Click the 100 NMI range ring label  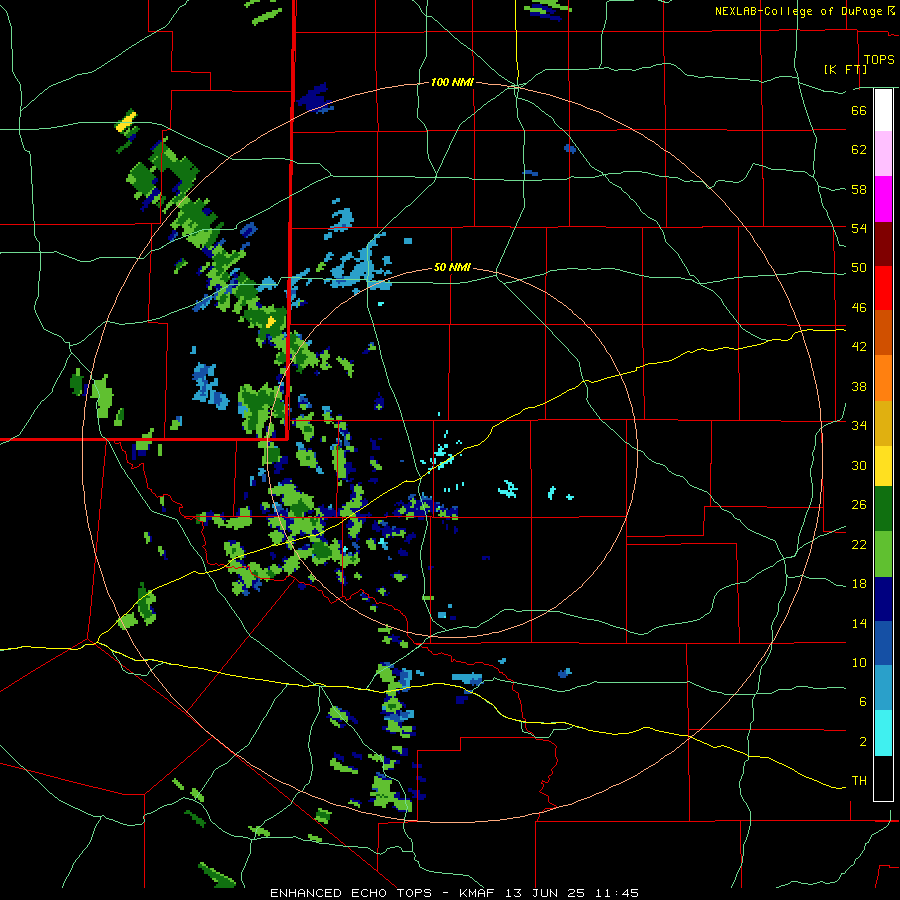tap(452, 83)
